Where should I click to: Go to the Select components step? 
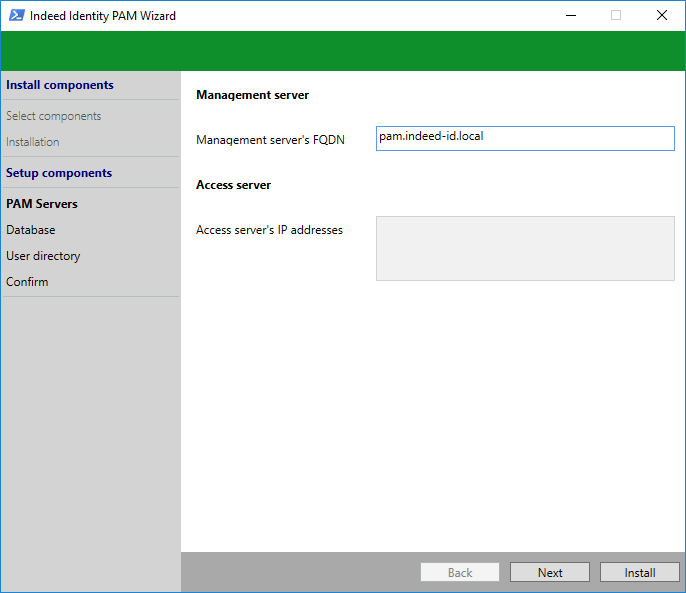click(x=54, y=116)
